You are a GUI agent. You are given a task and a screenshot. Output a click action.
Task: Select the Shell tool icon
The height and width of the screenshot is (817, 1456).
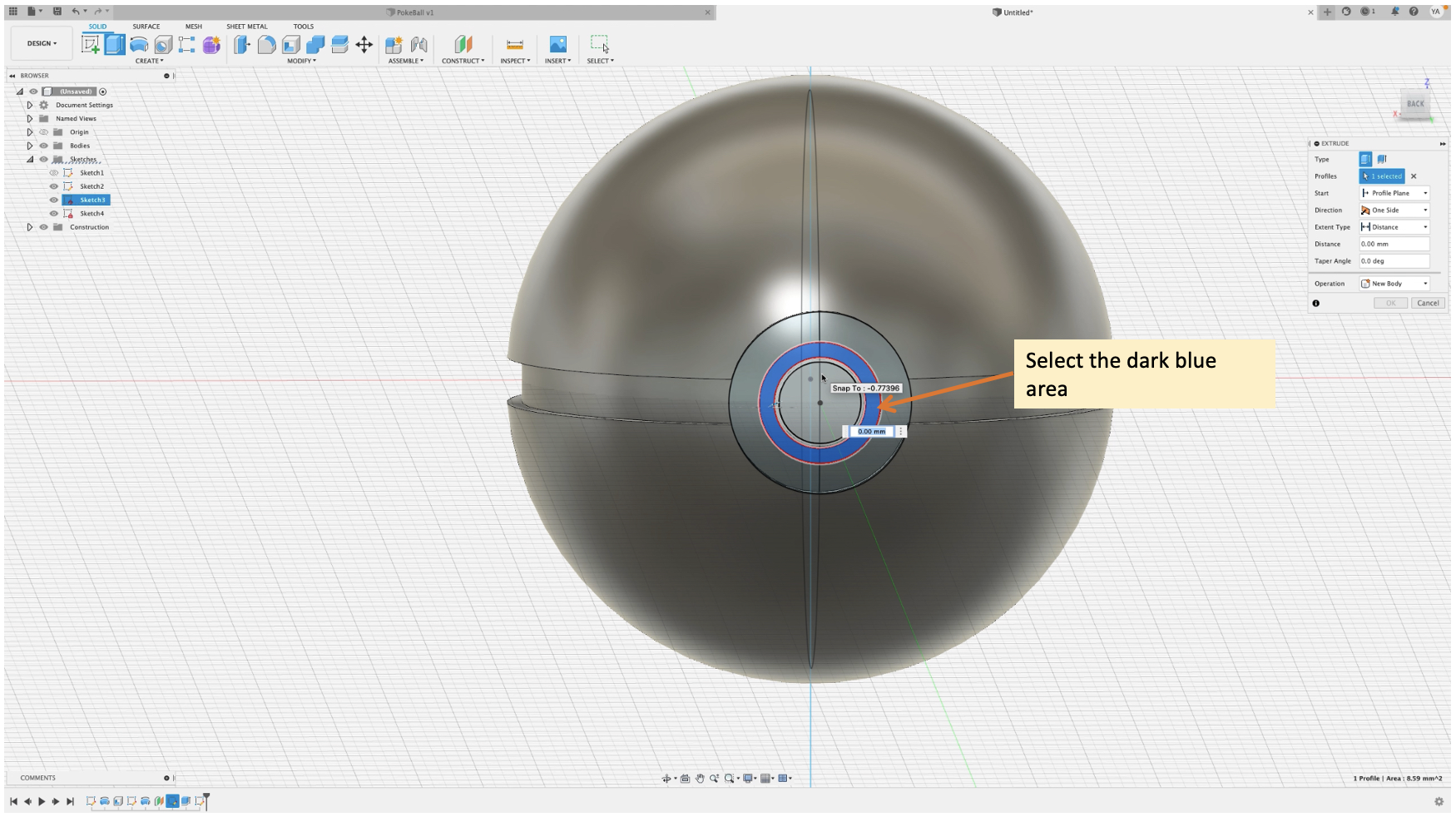click(x=290, y=44)
